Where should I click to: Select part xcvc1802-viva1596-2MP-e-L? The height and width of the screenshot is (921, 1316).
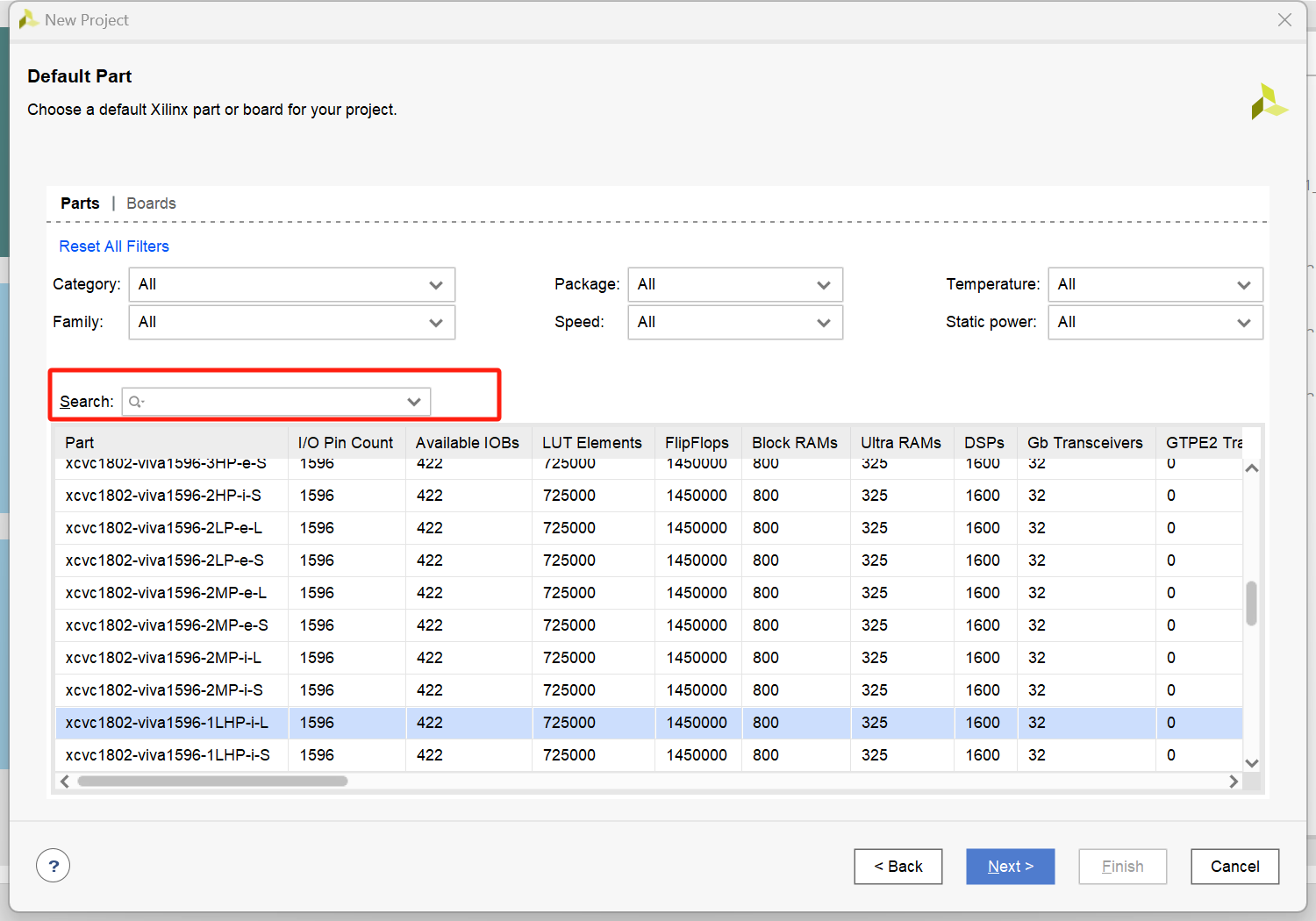pyautogui.click(x=648, y=593)
